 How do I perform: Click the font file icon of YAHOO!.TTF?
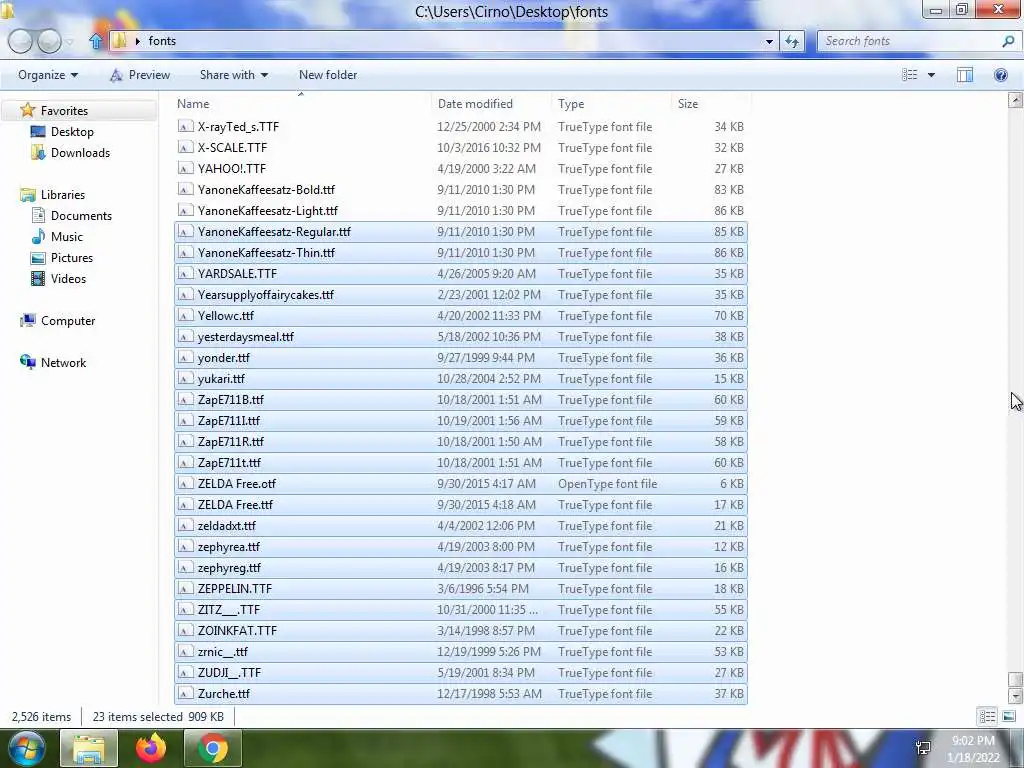pyautogui.click(x=185, y=168)
